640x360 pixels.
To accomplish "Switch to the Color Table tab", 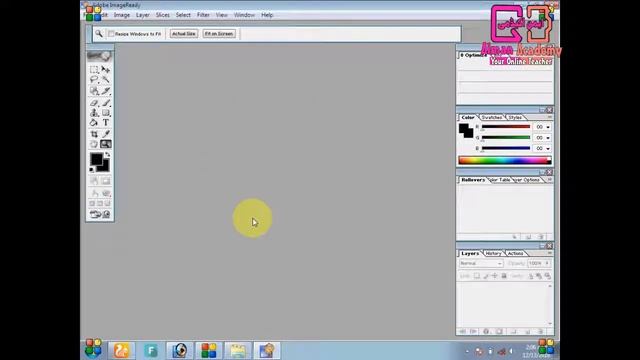I will coord(500,180).
